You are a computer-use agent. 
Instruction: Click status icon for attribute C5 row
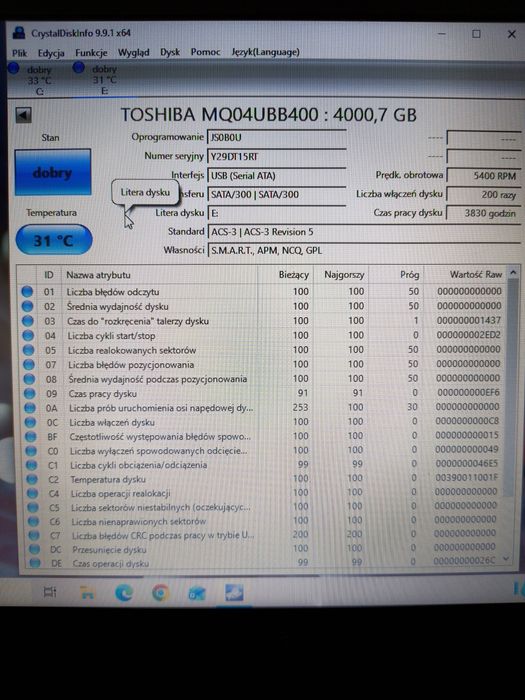33,507
